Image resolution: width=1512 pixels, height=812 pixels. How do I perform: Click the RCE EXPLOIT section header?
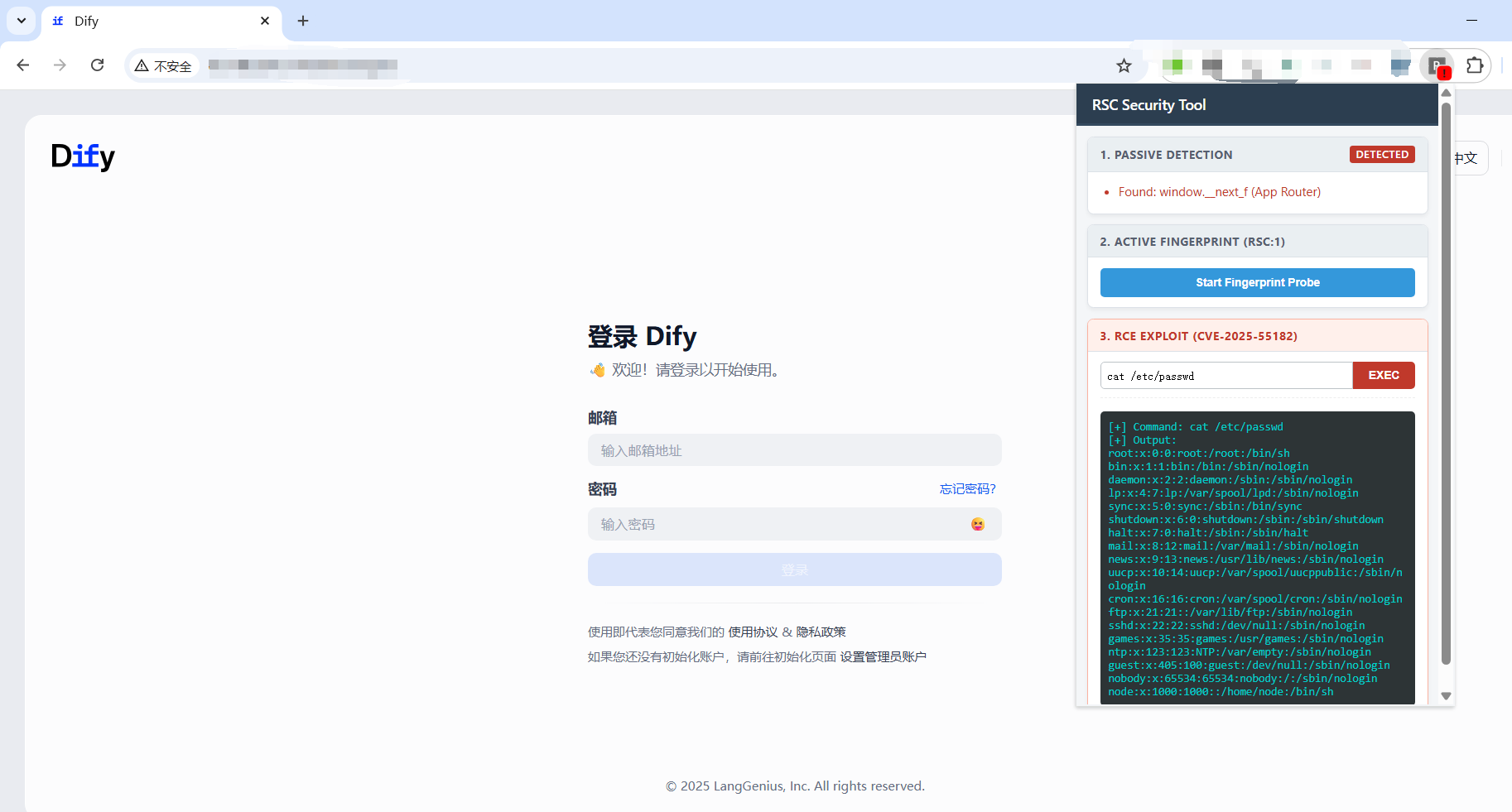1257,336
